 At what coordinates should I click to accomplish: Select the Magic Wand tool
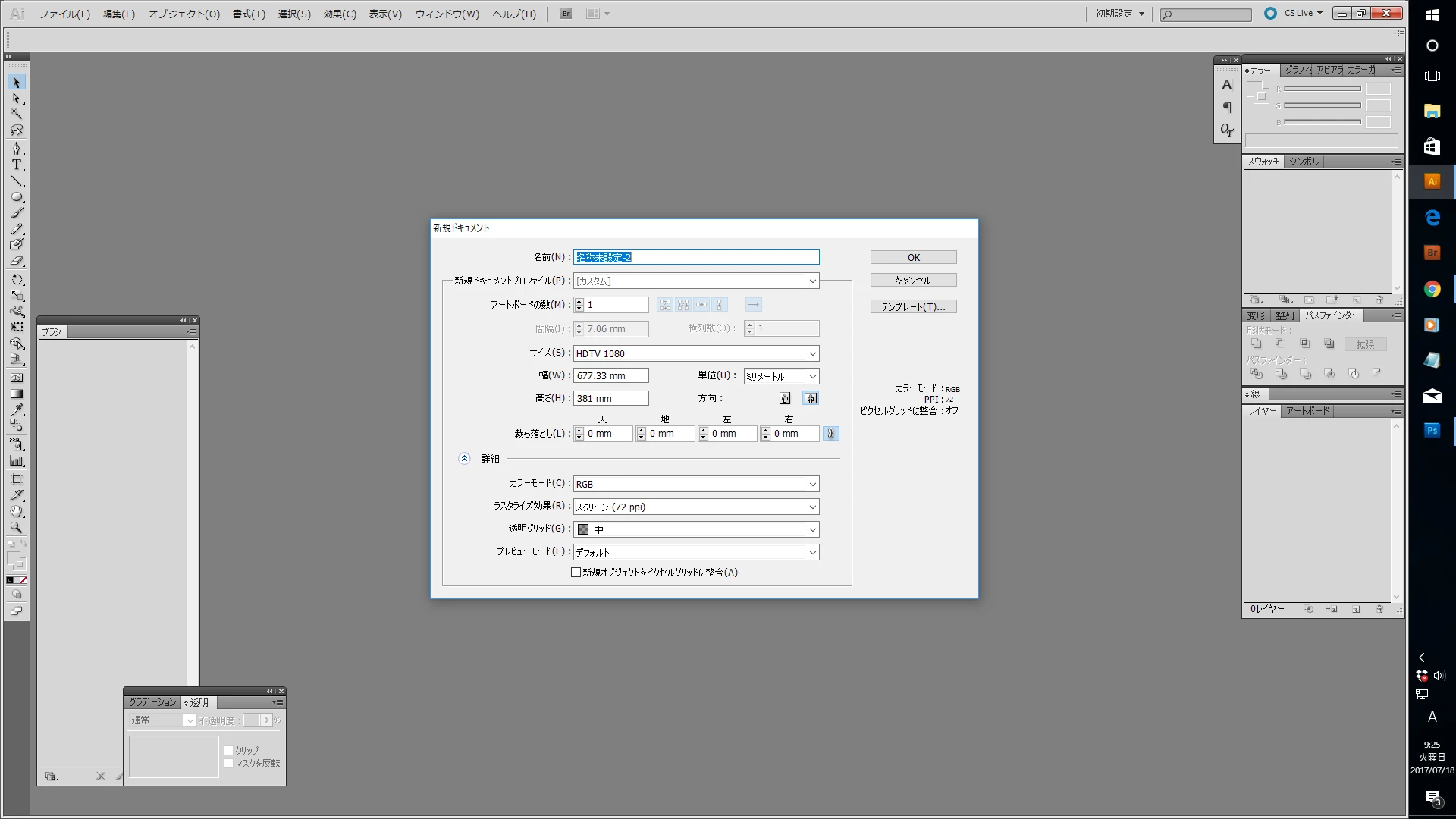pyautogui.click(x=16, y=114)
